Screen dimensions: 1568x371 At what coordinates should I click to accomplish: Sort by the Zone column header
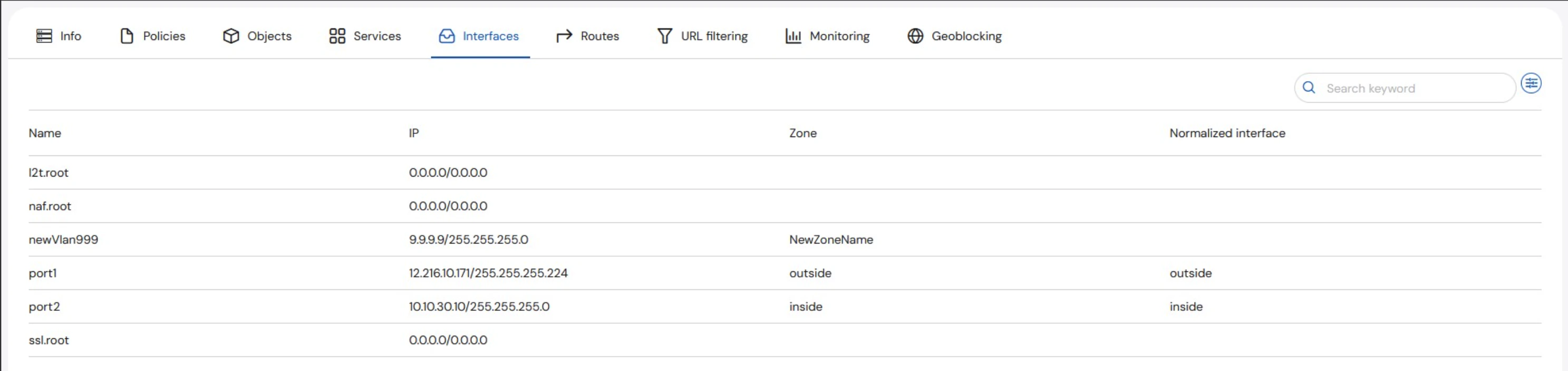pos(802,133)
